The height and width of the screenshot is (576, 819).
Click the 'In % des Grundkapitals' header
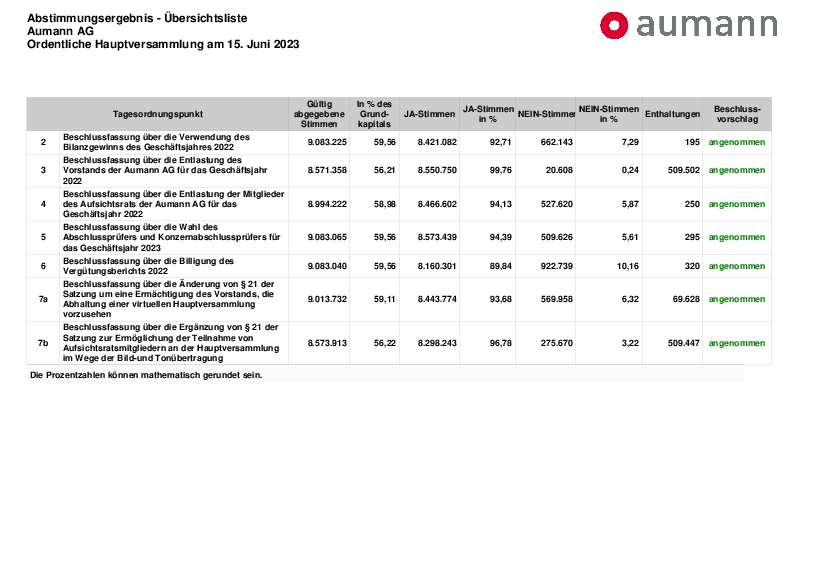375,114
